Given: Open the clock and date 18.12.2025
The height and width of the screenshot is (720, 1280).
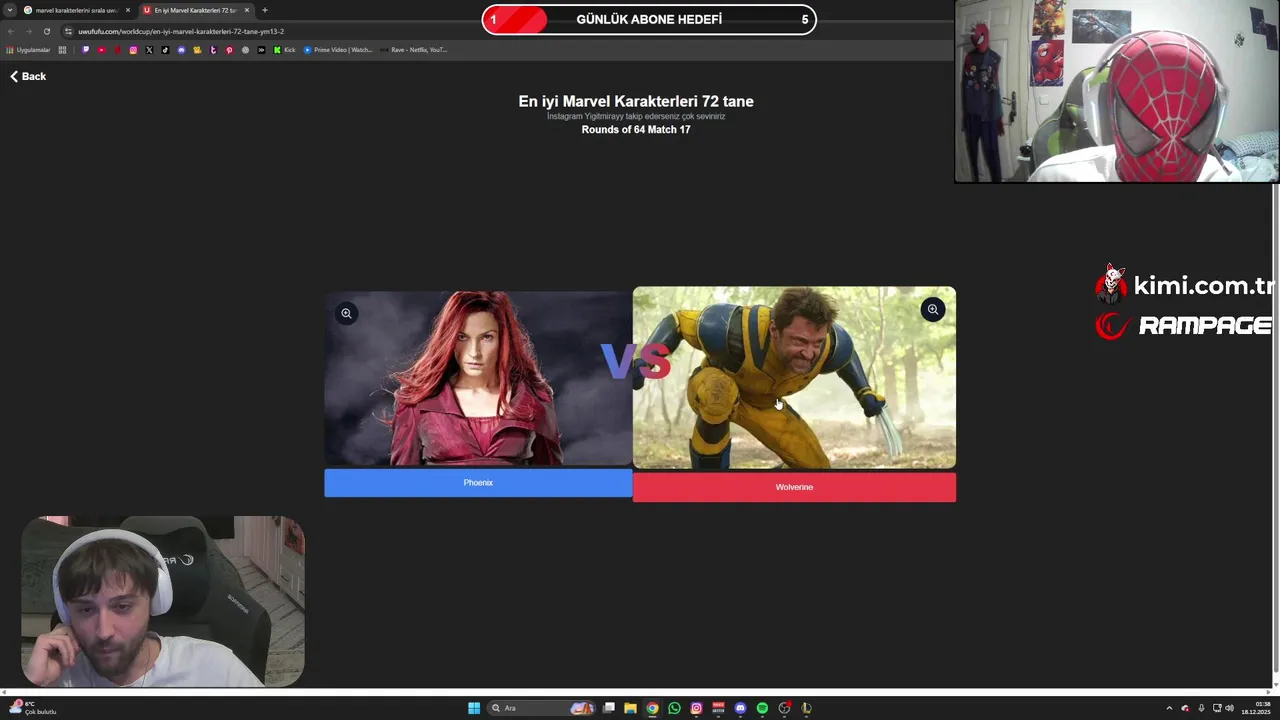Looking at the screenshot, I should coord(1256,708).
